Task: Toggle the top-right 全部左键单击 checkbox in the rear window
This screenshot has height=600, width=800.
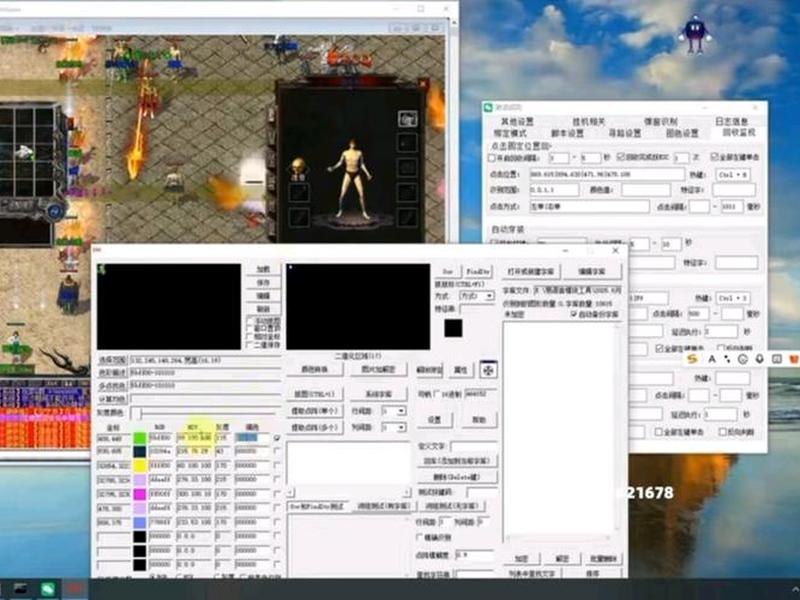Action: 715,157
